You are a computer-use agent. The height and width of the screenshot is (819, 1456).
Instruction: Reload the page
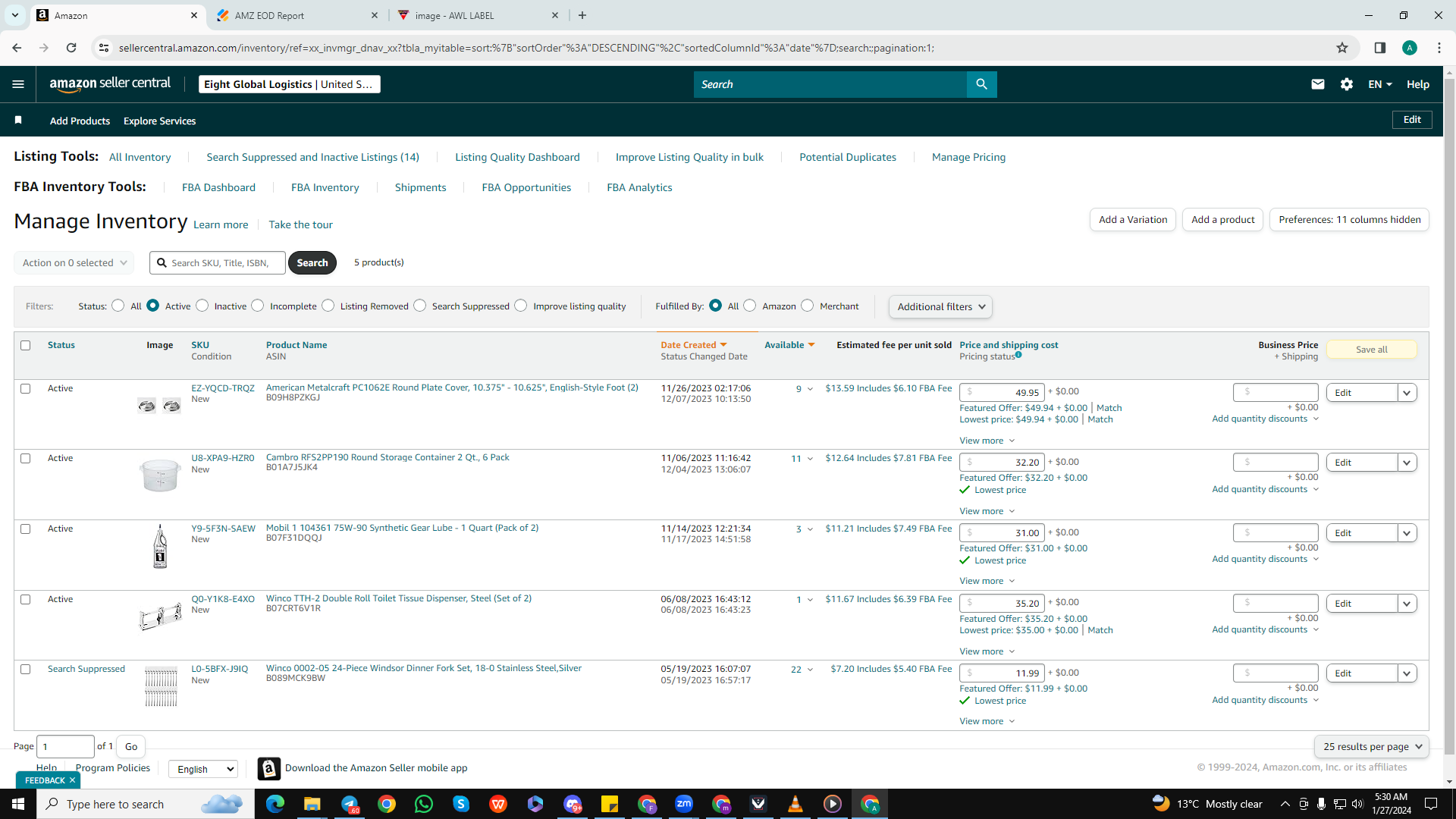[71, 48]
